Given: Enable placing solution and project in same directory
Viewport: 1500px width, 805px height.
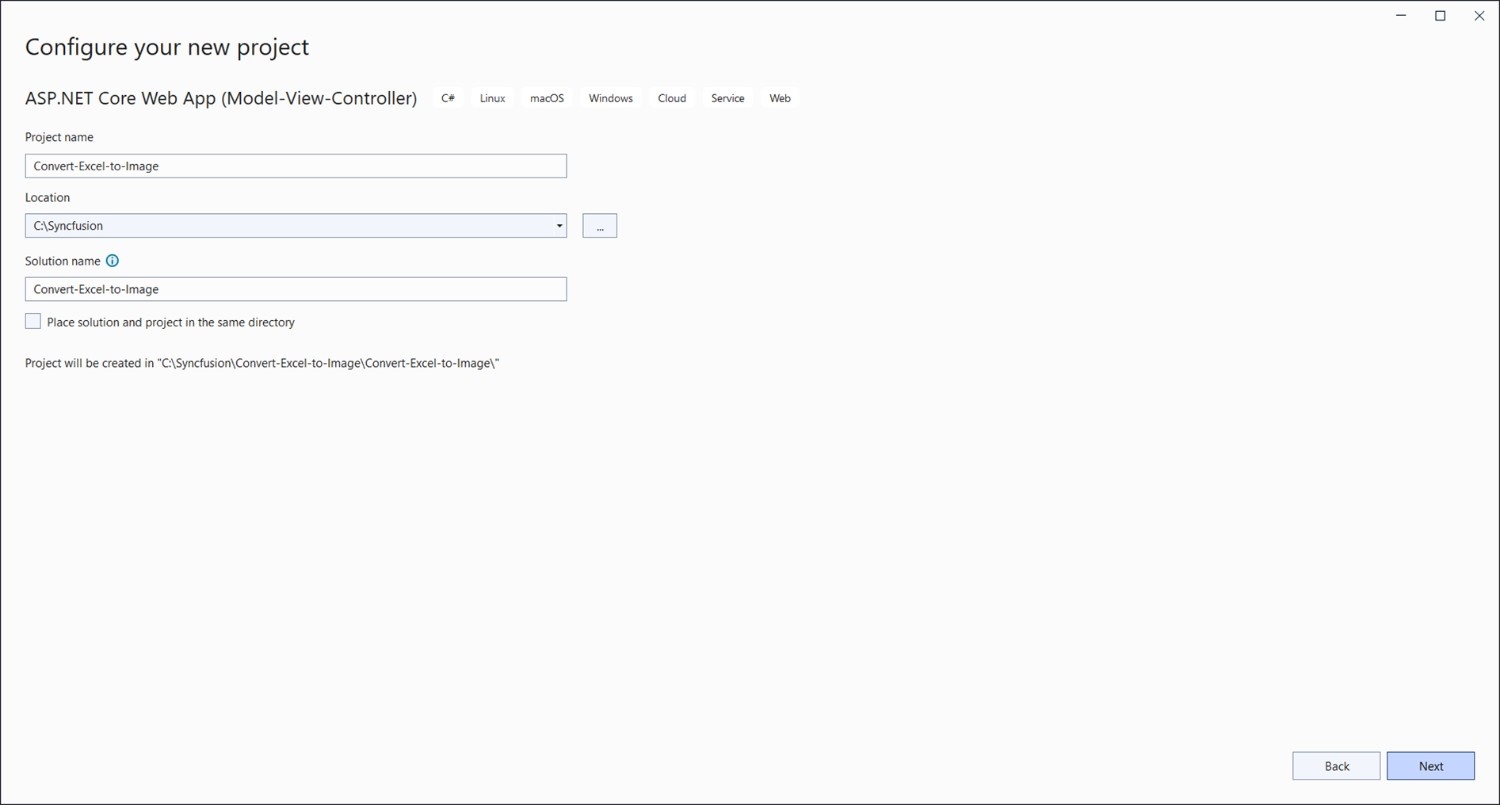Looking at the screenshot, I should (33, 322).
